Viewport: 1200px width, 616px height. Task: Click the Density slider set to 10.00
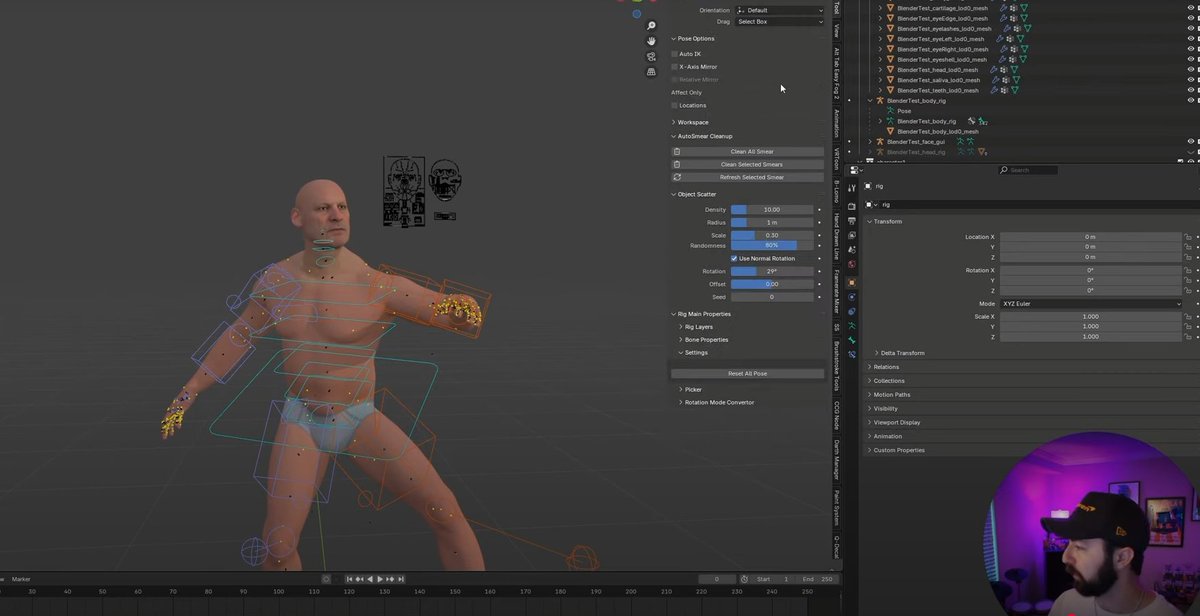[x=772, y=210]
